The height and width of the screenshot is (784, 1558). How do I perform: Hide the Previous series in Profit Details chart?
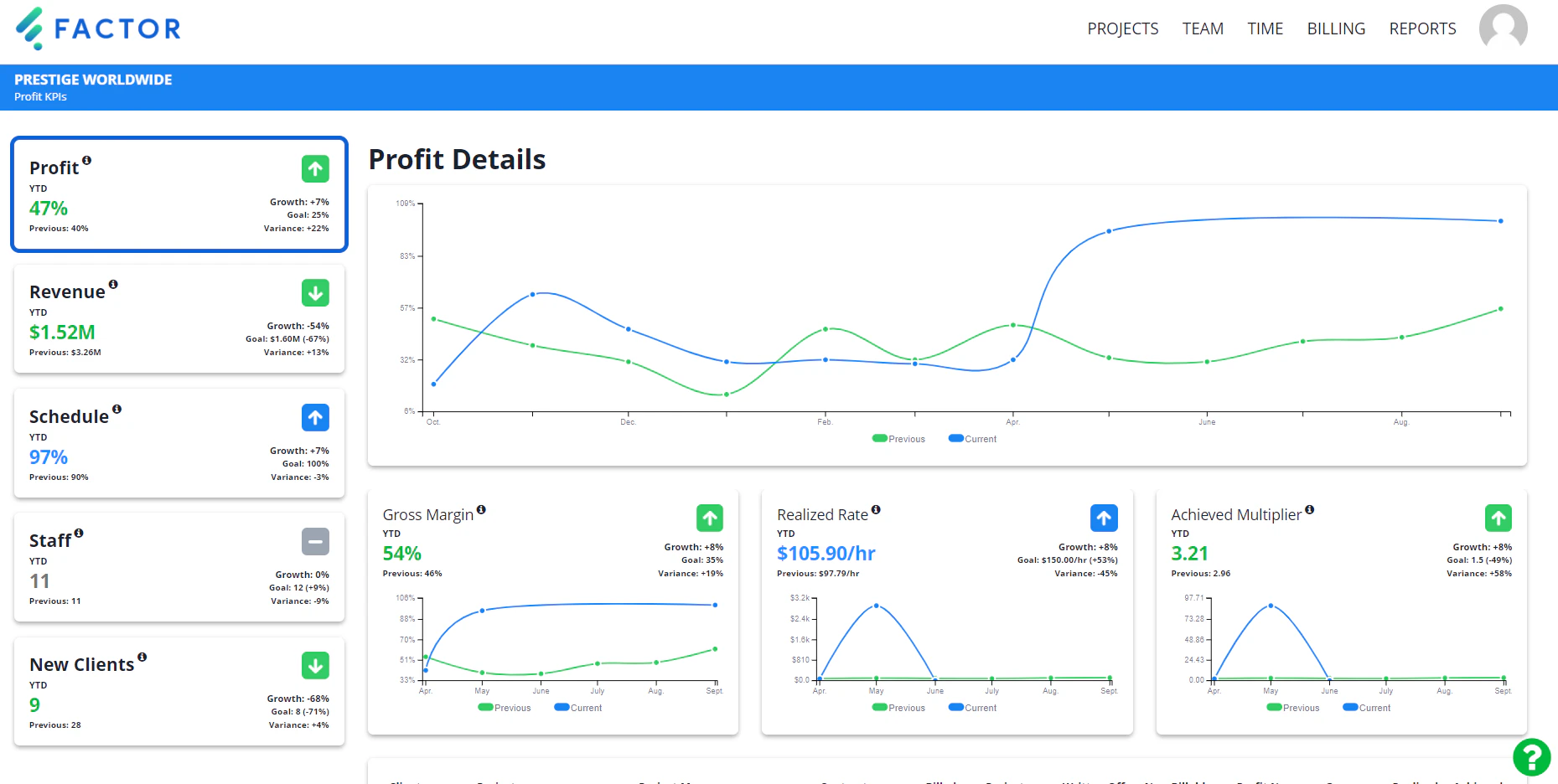pos(898,438)
